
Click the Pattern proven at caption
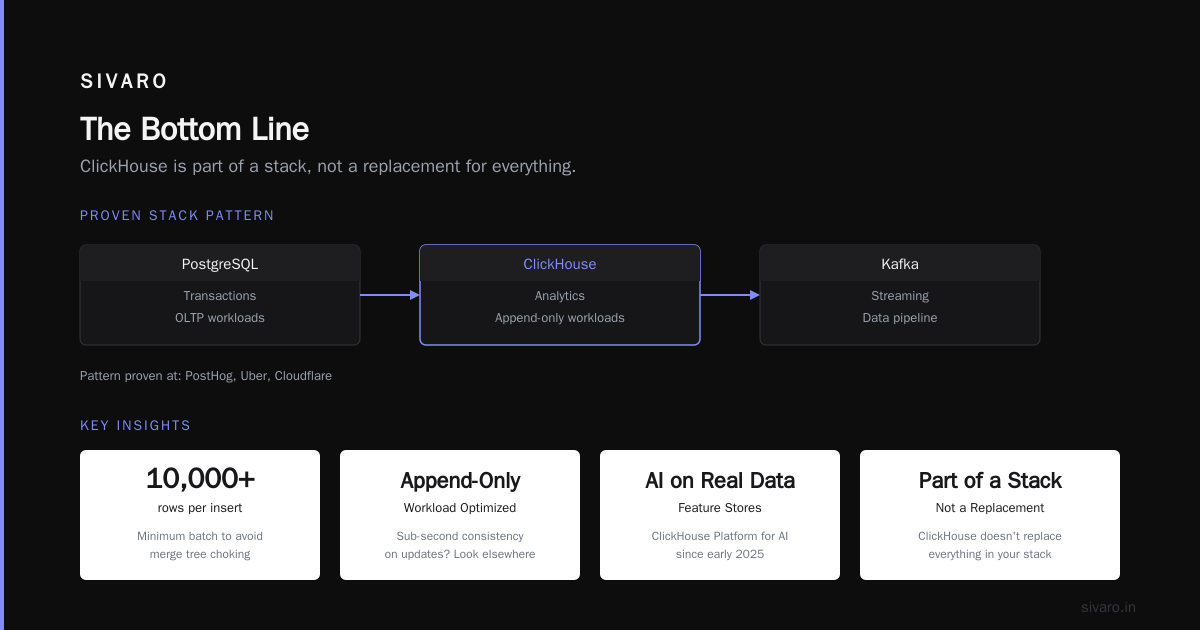pyautogui.click(x=206, y=376)
